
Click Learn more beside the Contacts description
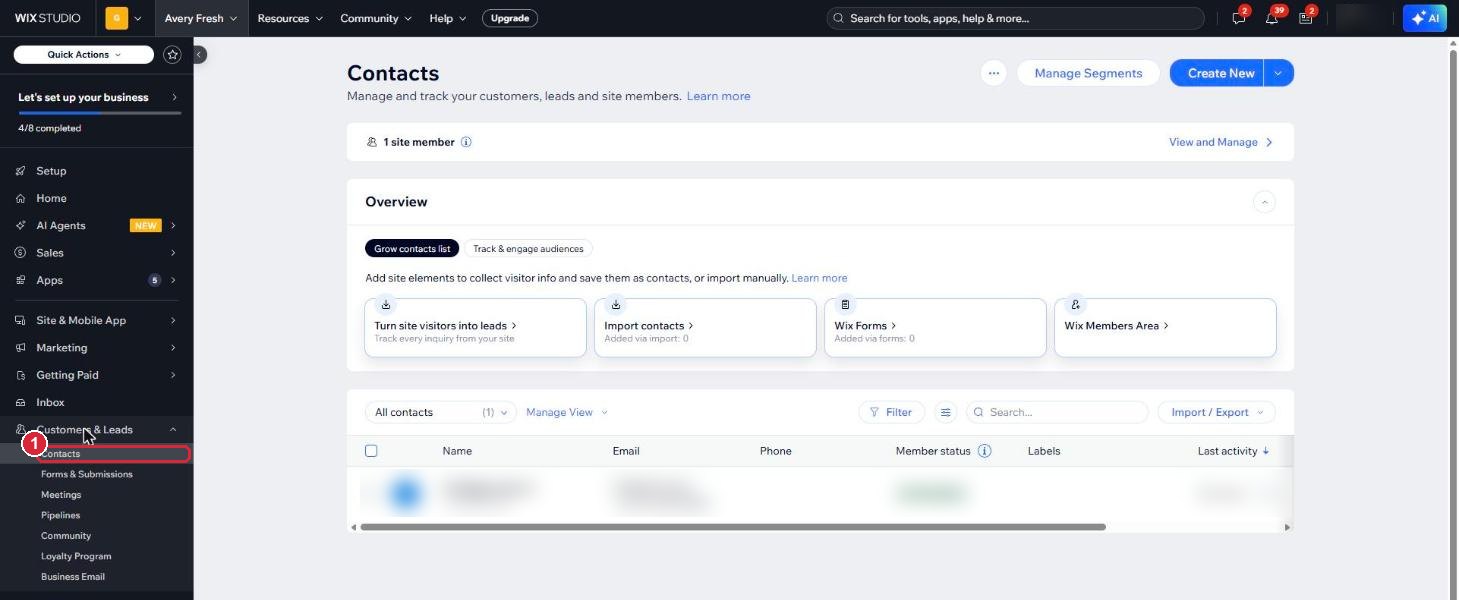click(718, 96)
